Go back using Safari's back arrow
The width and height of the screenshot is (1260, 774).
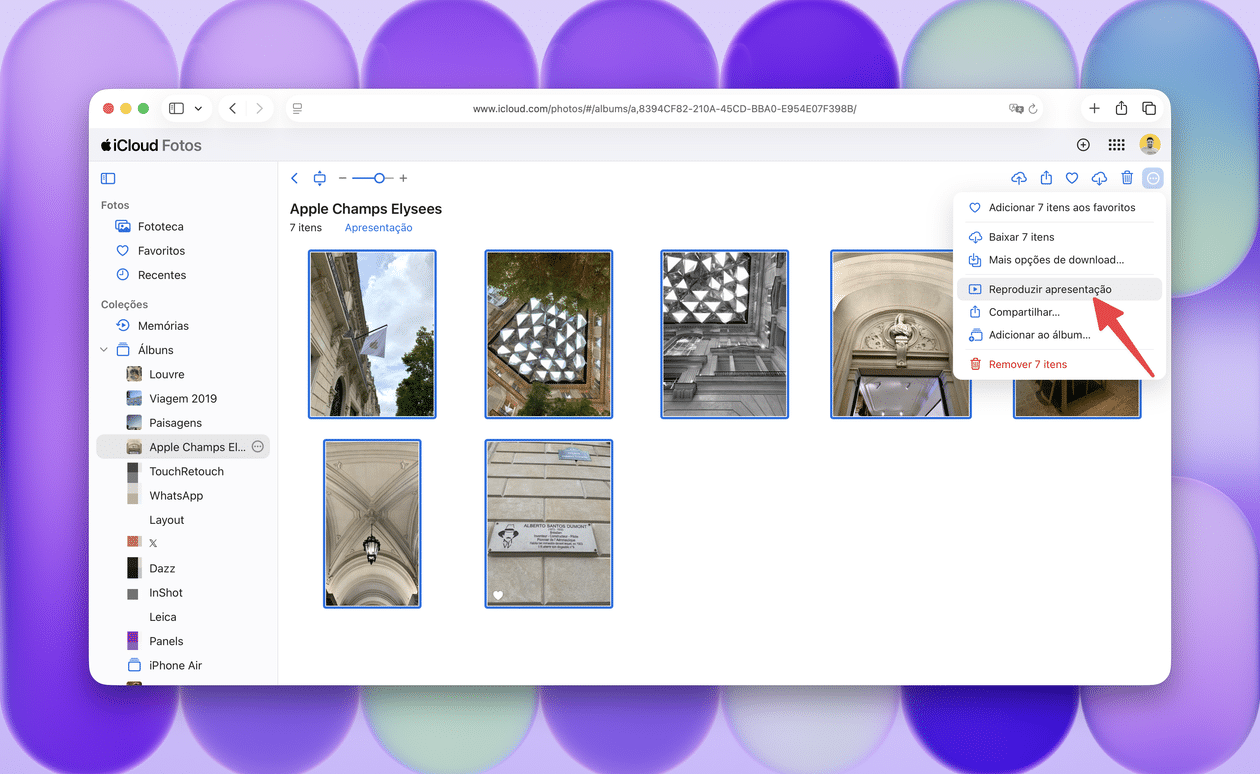[x=232, y=108]
